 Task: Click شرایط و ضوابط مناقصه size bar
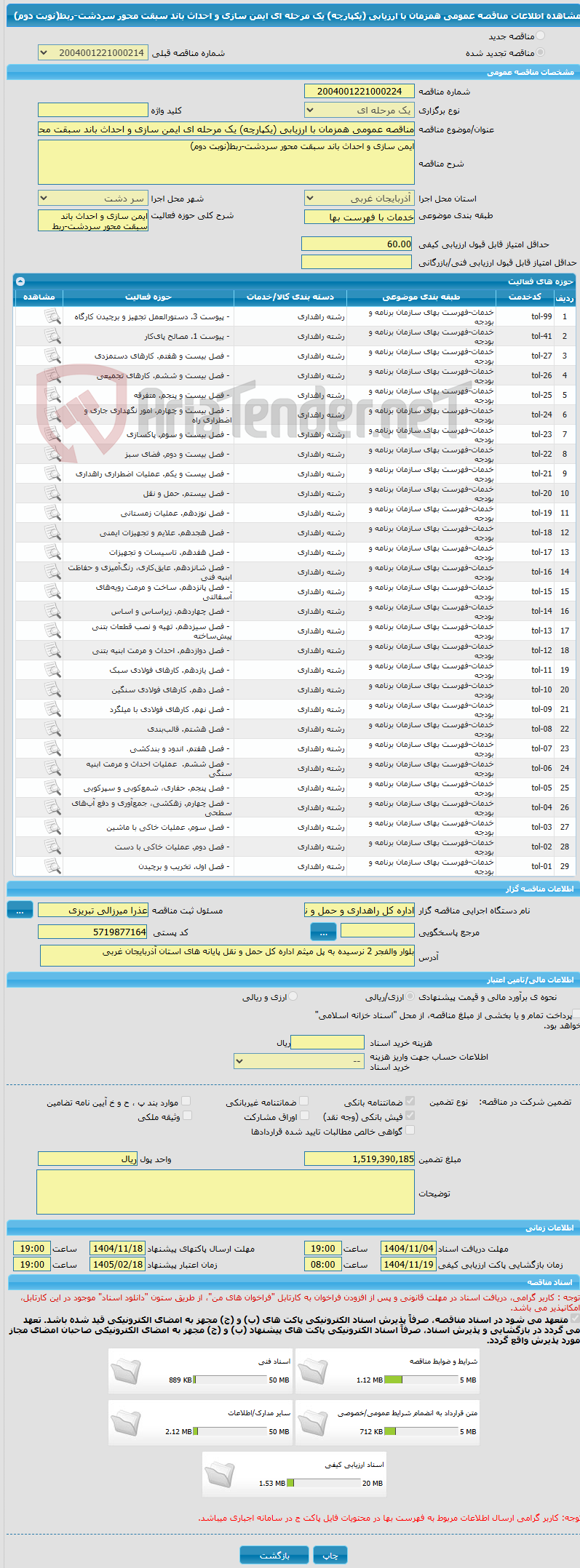coord(421,1380)
